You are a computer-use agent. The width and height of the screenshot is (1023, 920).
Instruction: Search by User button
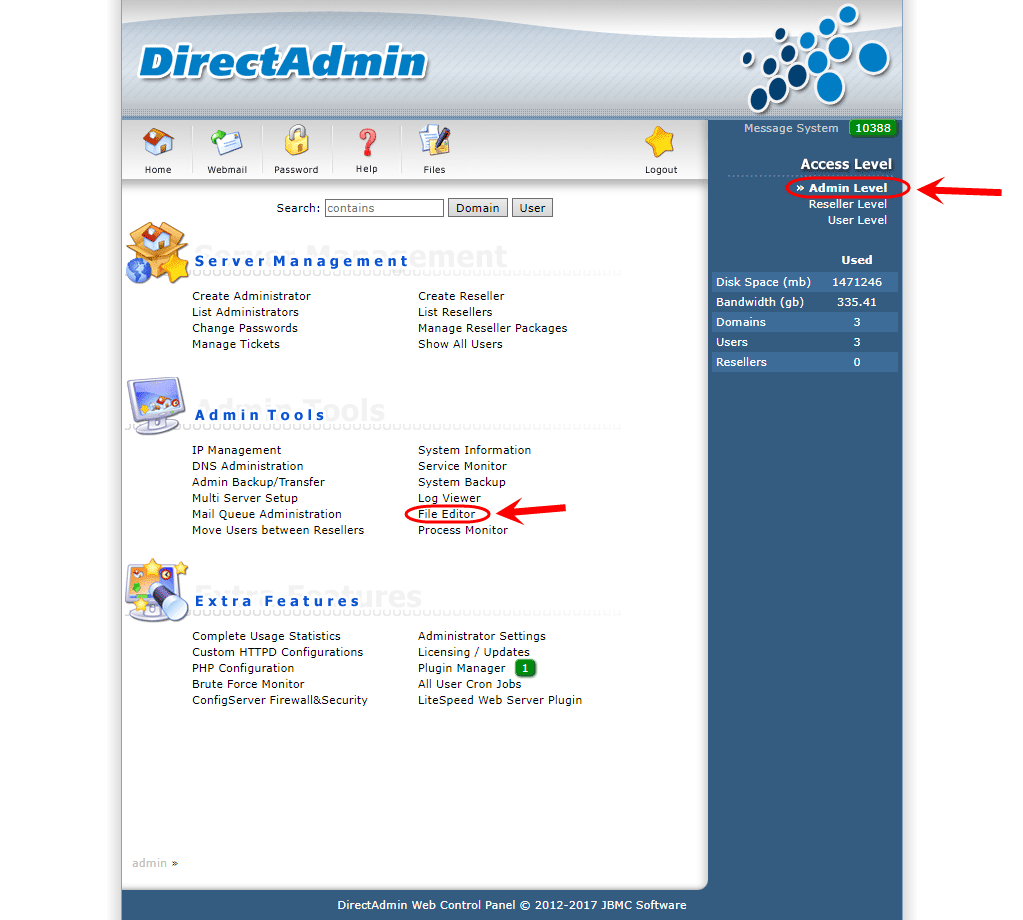(532, 208)
